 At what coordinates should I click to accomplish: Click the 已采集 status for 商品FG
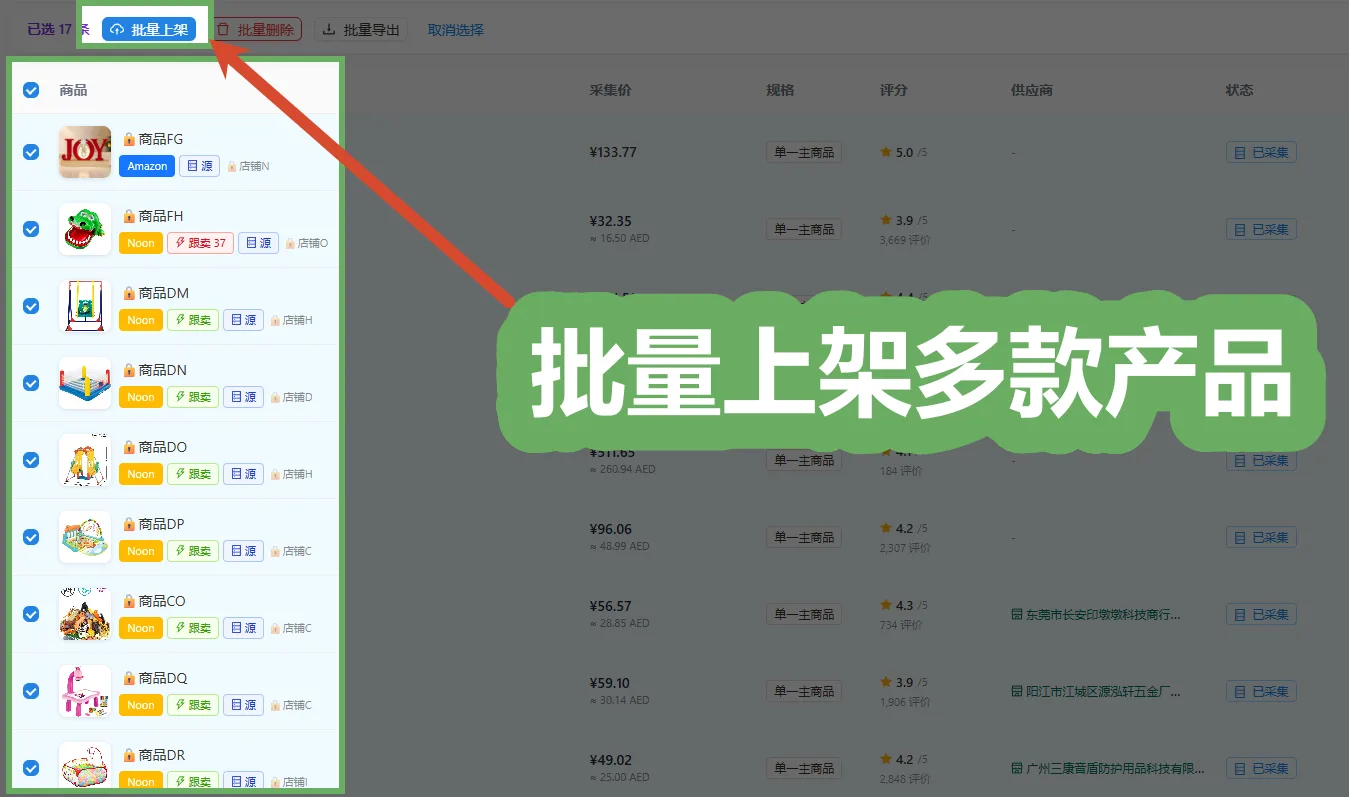point(1261,152)
